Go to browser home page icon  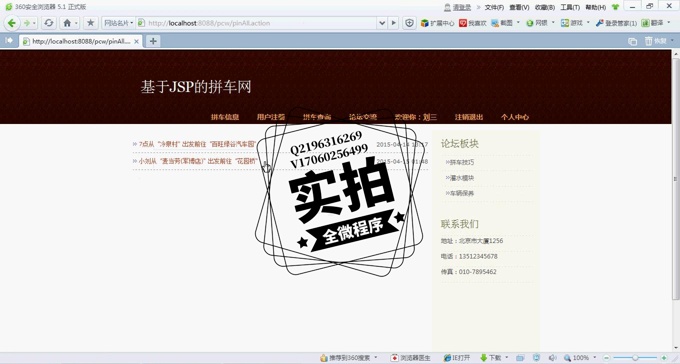67,23
